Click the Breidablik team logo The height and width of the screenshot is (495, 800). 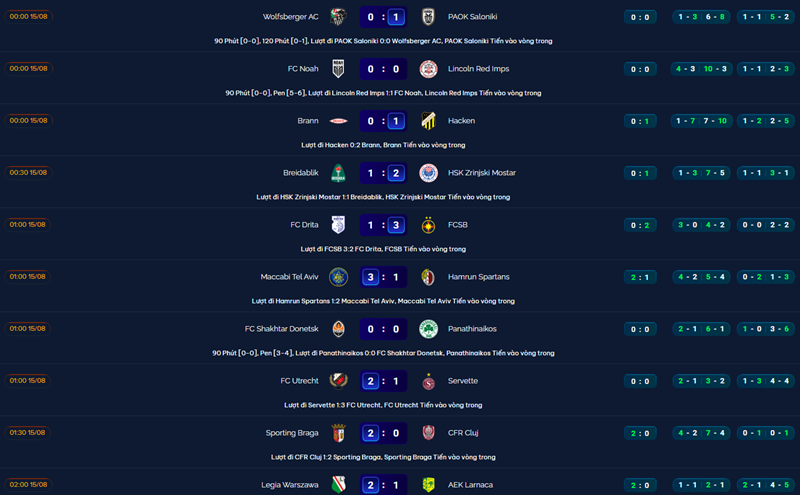click(338, 173)
